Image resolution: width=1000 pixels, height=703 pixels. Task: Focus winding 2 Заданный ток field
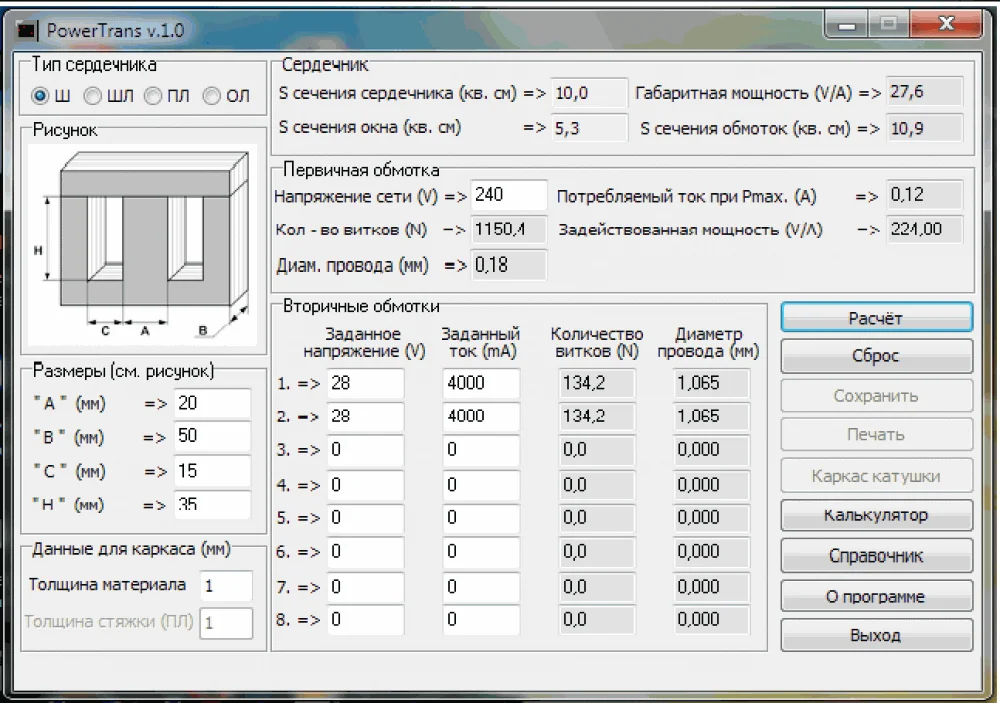click(x=481, y=416)
